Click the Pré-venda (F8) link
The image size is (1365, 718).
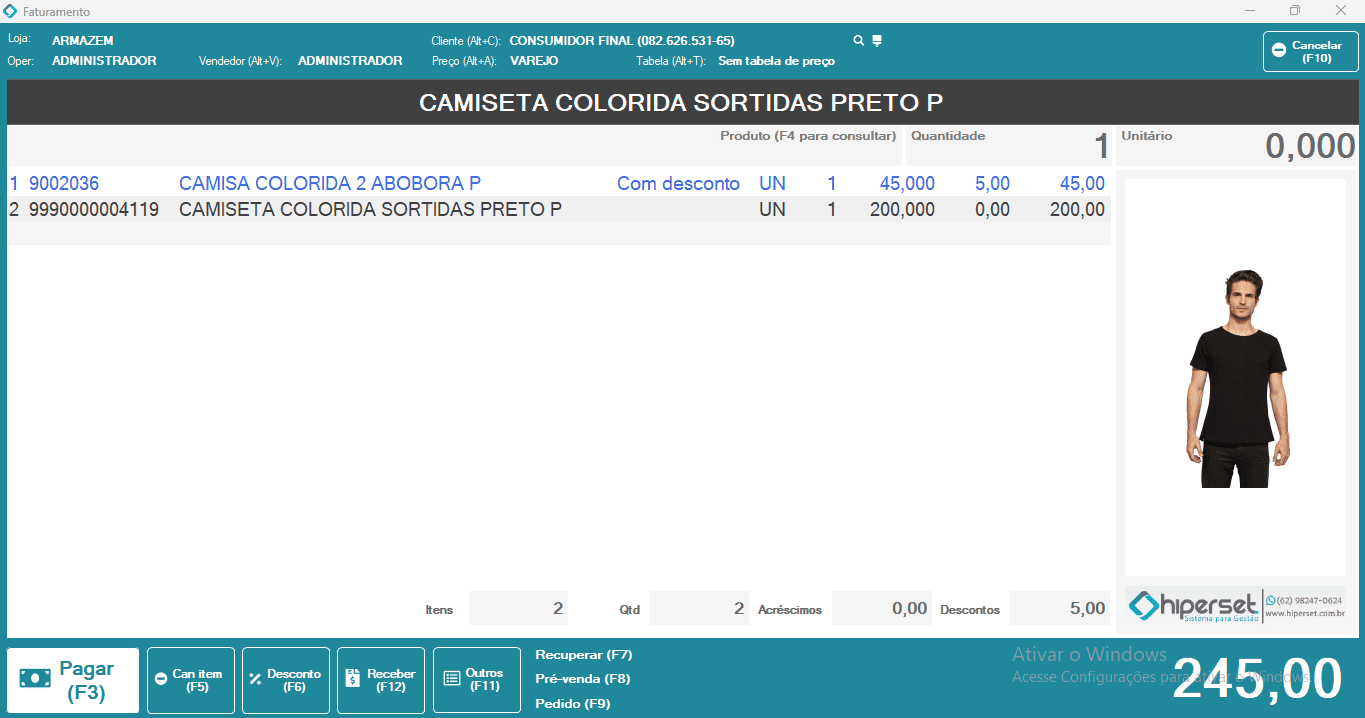click(582, 679)
